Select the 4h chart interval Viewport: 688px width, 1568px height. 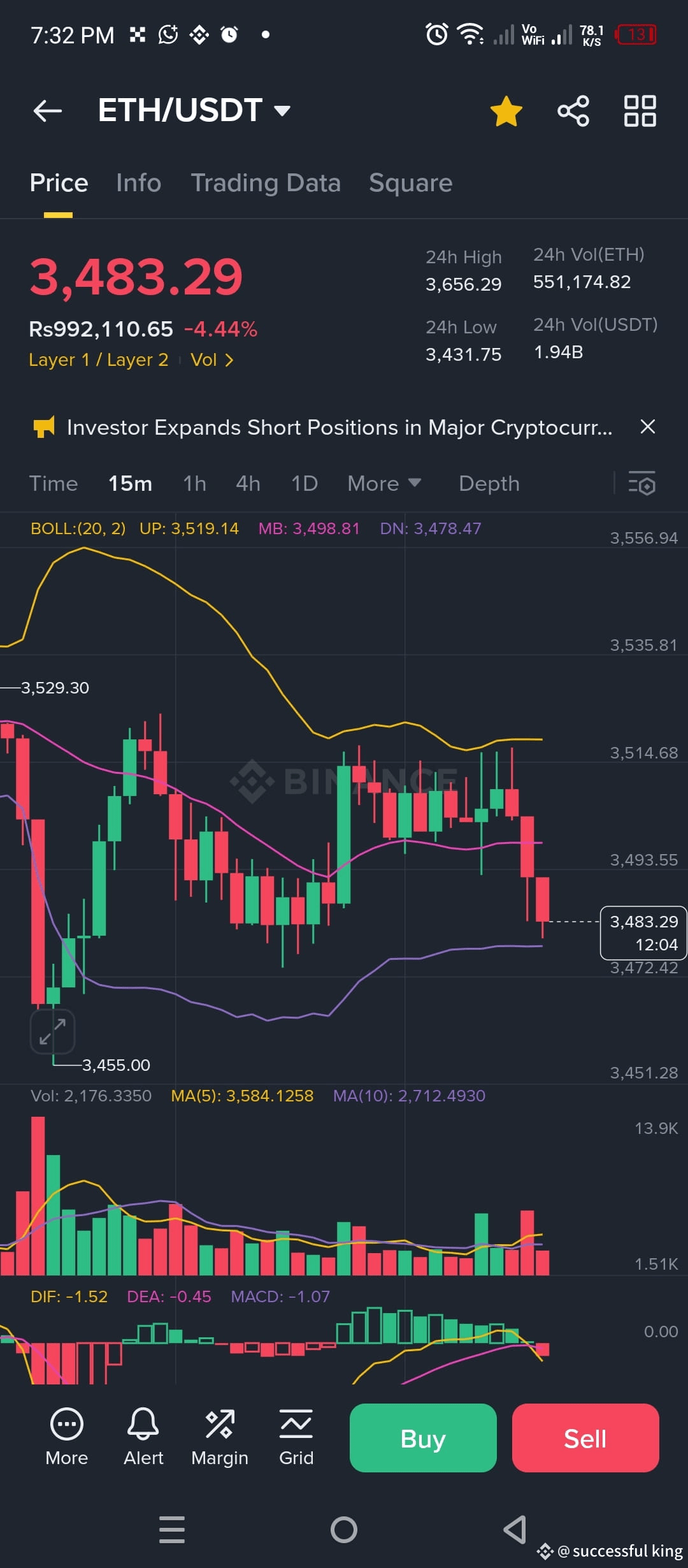click(248, 484)
